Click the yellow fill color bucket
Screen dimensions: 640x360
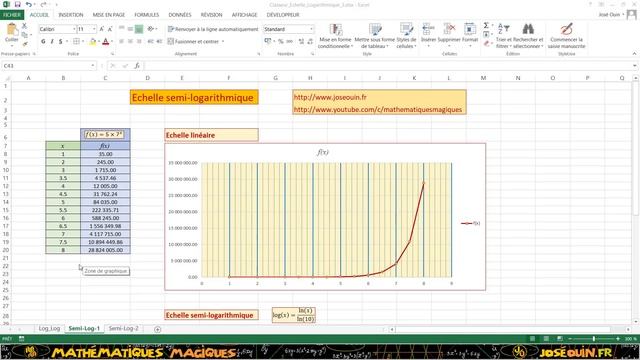click(x=93, y=41)
